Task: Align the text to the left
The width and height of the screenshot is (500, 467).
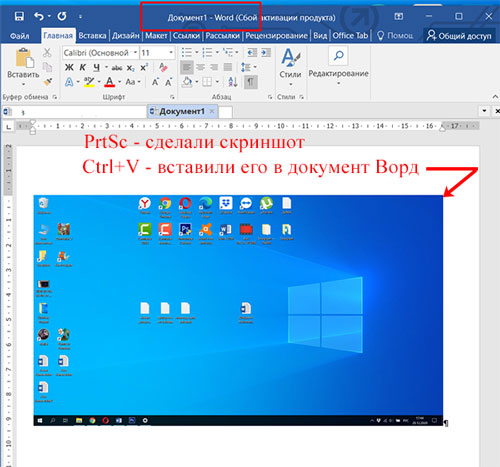Action: (x=187, y=67)
